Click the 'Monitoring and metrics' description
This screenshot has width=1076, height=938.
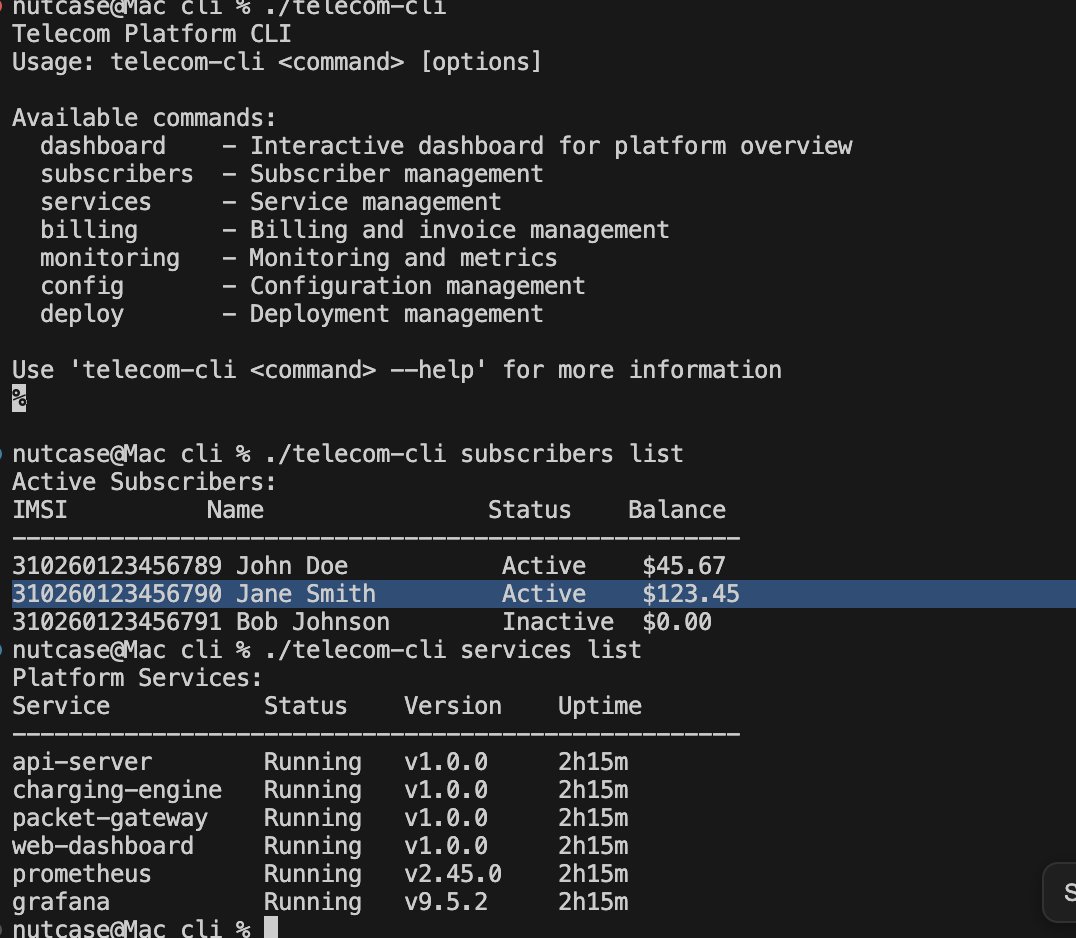[404, 258]
